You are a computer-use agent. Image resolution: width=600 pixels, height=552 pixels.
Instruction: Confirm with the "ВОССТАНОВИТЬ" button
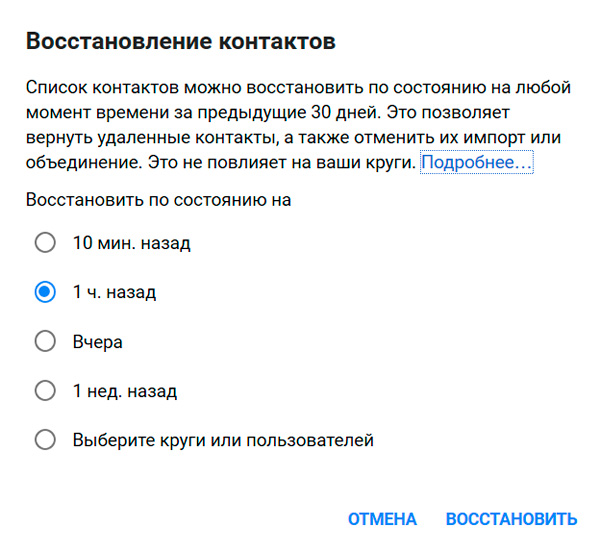coord(511,519)
